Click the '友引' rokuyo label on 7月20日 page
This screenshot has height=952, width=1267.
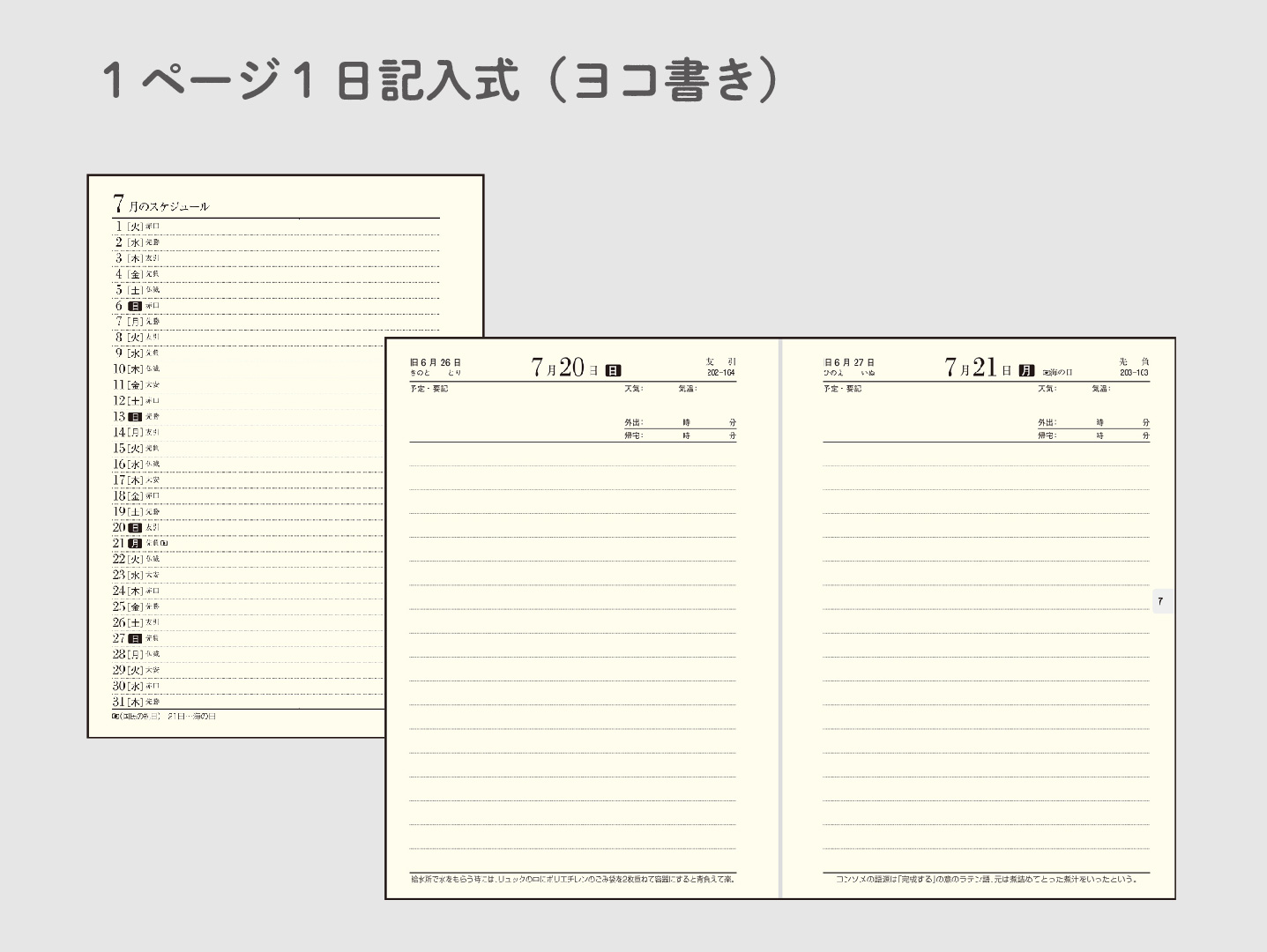(x=721, y=361)
